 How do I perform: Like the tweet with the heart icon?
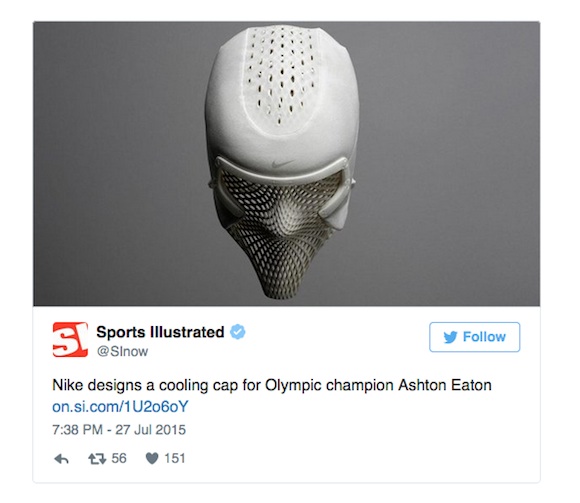pyautogui.click(x=152, y=459)
